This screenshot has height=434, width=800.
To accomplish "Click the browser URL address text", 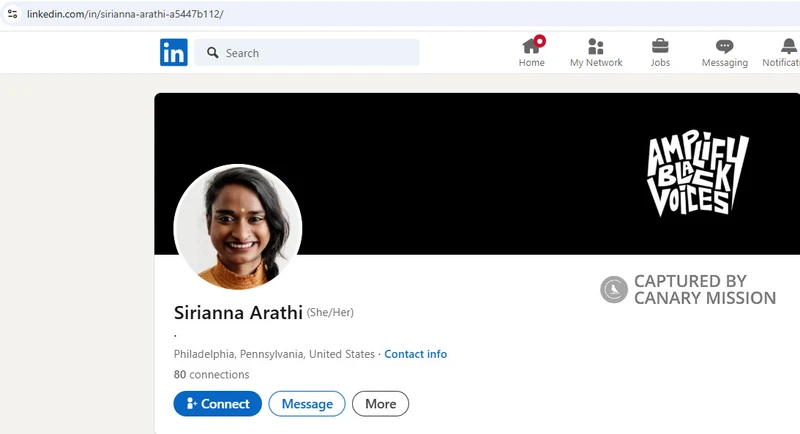I will [125, 14].
